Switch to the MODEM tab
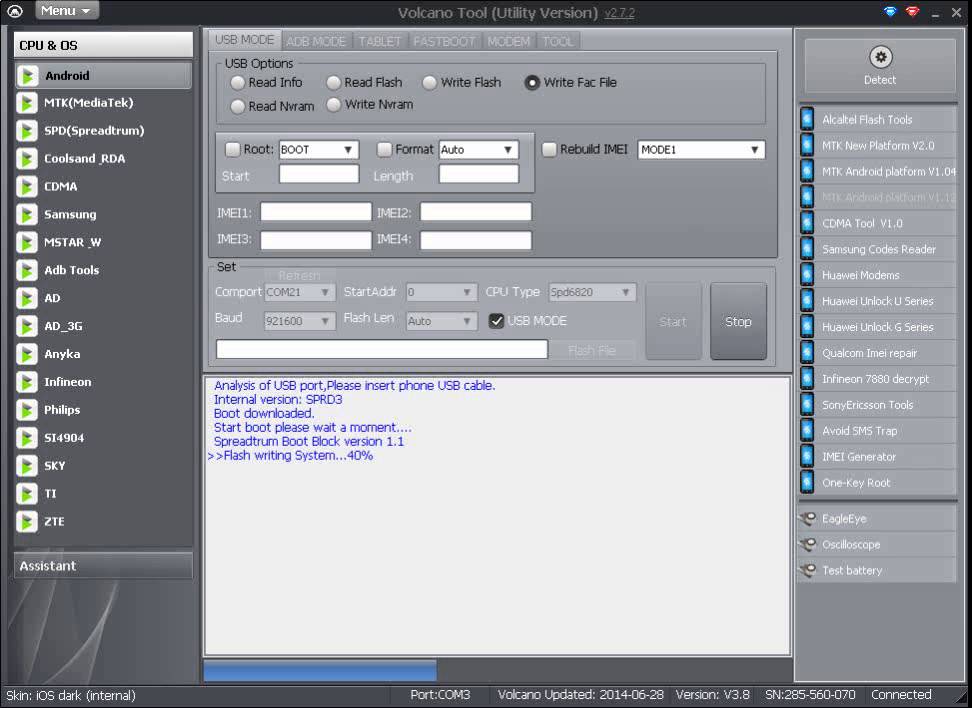The image size is (972, 708). coord(509,41)
